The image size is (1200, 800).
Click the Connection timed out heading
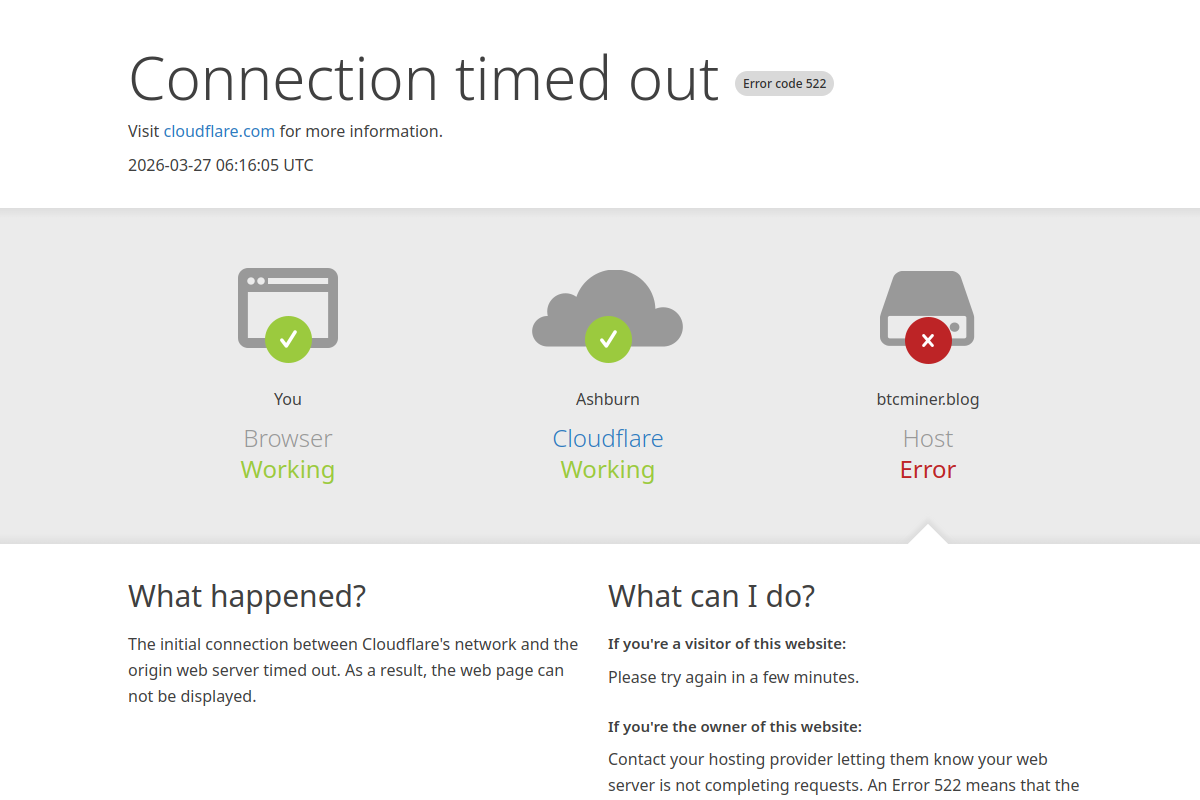tap(424, 78)
